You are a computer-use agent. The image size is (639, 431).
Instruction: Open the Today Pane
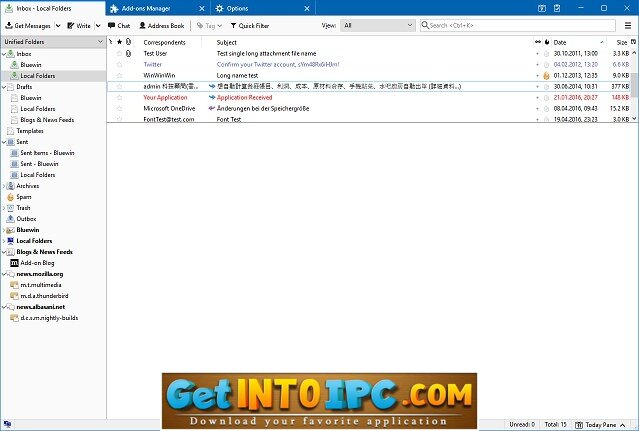(600, 425)
